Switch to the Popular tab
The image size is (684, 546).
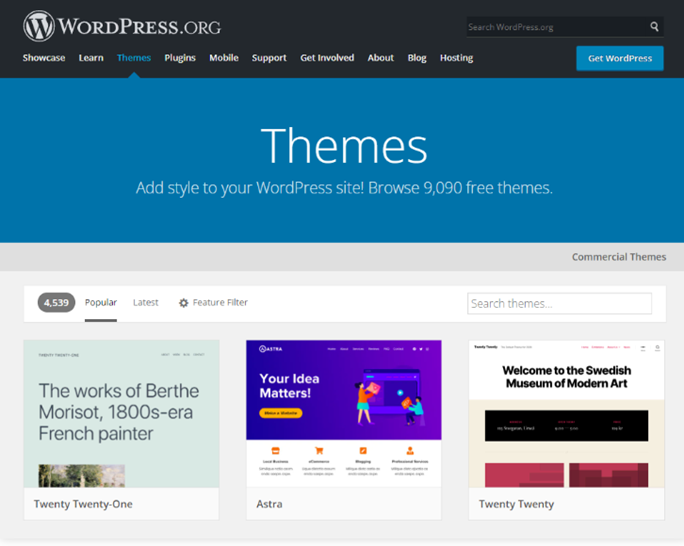[x=101, y=303]
